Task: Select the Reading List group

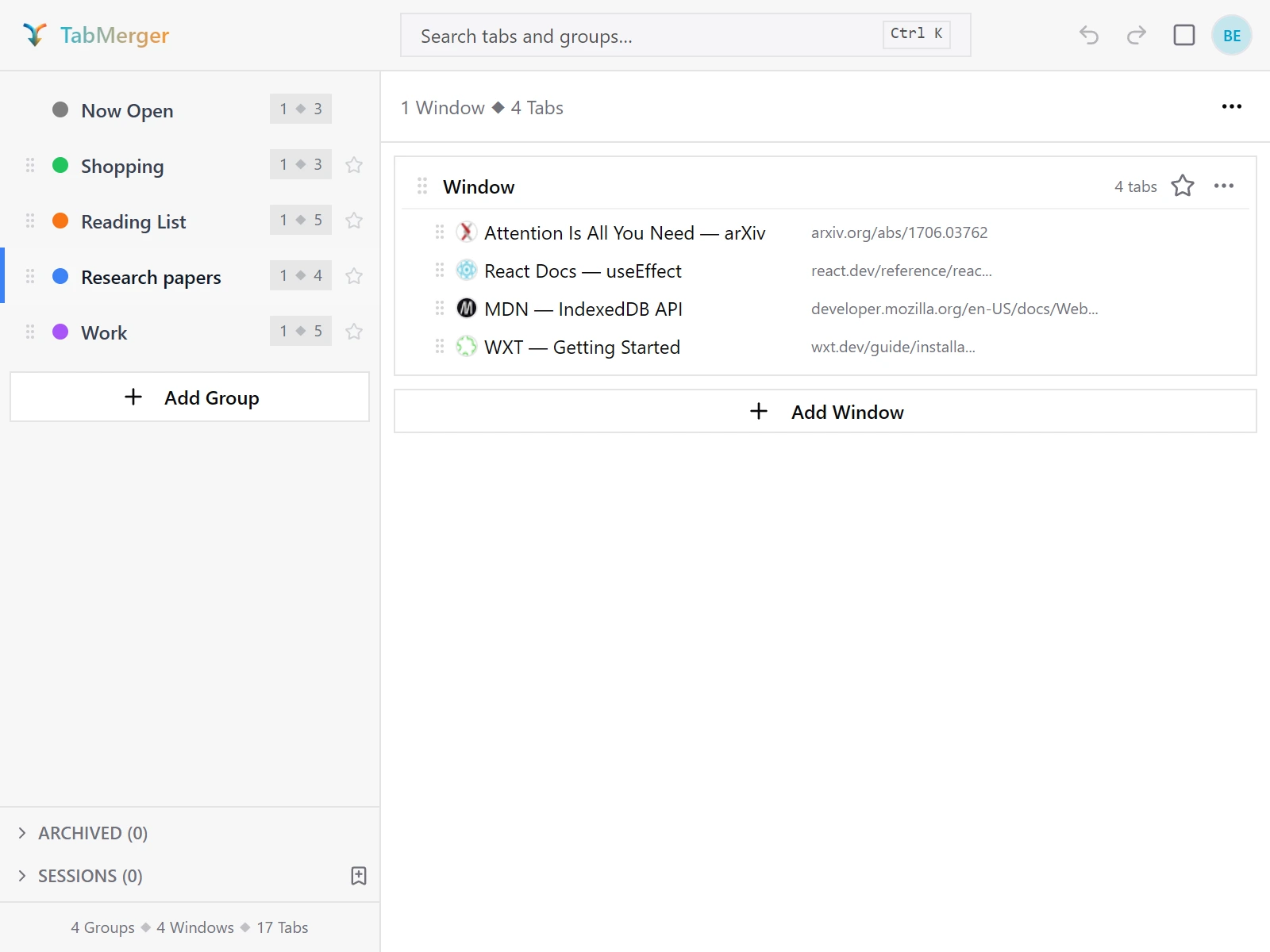Action: click(x=190, y=221)
